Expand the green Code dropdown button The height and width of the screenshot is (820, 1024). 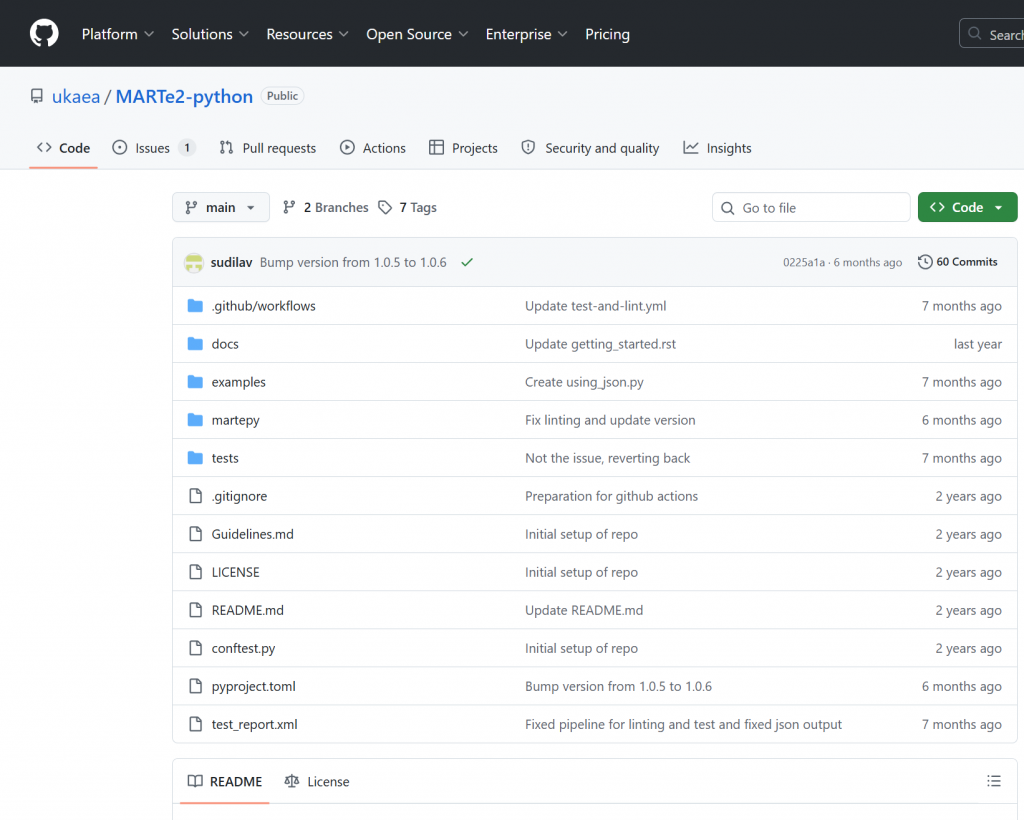(967, 208)
